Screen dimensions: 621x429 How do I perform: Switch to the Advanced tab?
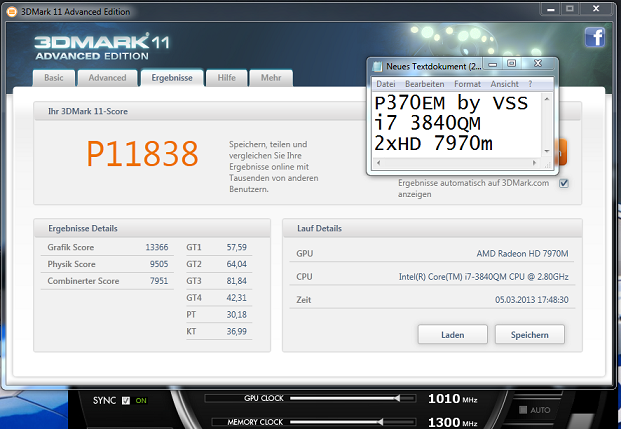pos(107,78)
